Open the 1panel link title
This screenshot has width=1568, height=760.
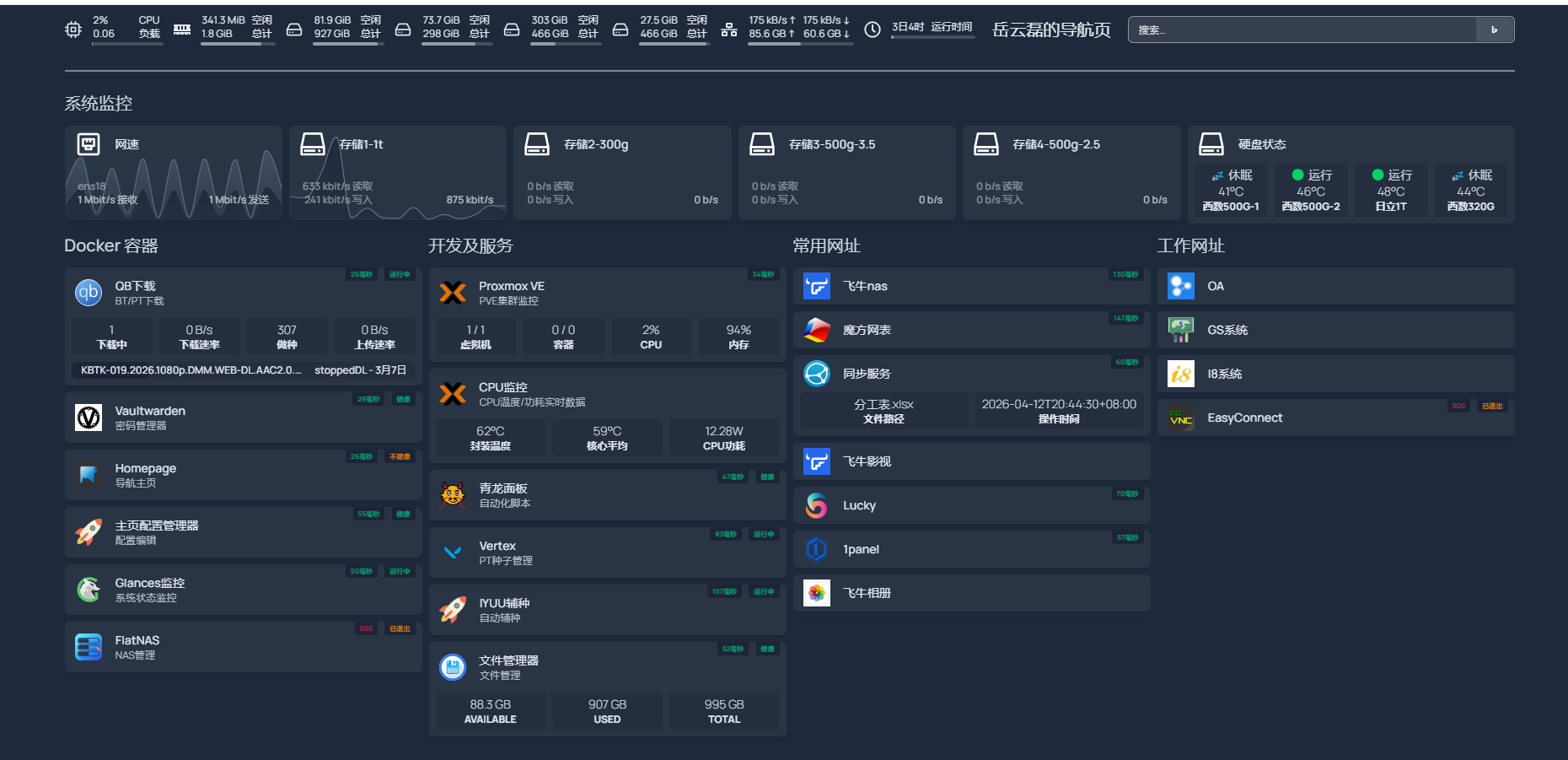(861, 549)
